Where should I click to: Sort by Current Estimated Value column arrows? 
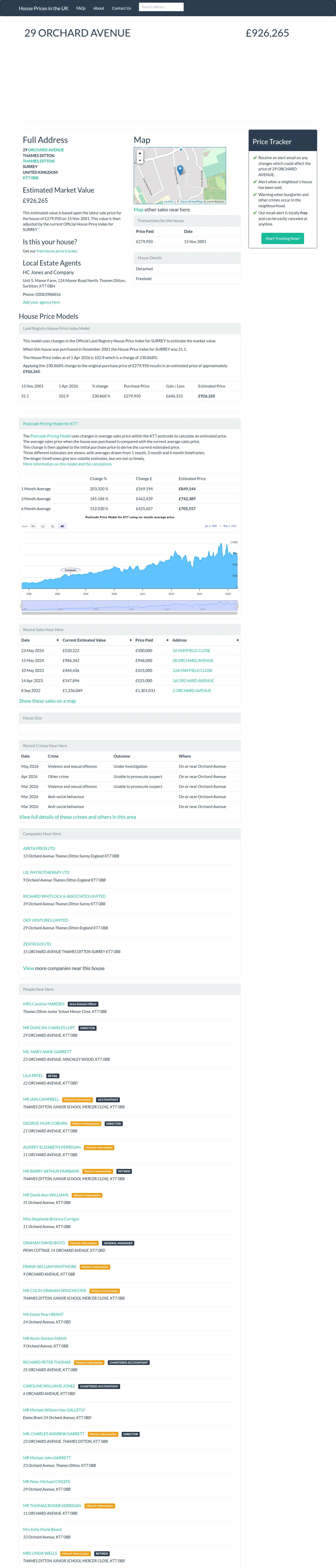(x=131, y=640)
